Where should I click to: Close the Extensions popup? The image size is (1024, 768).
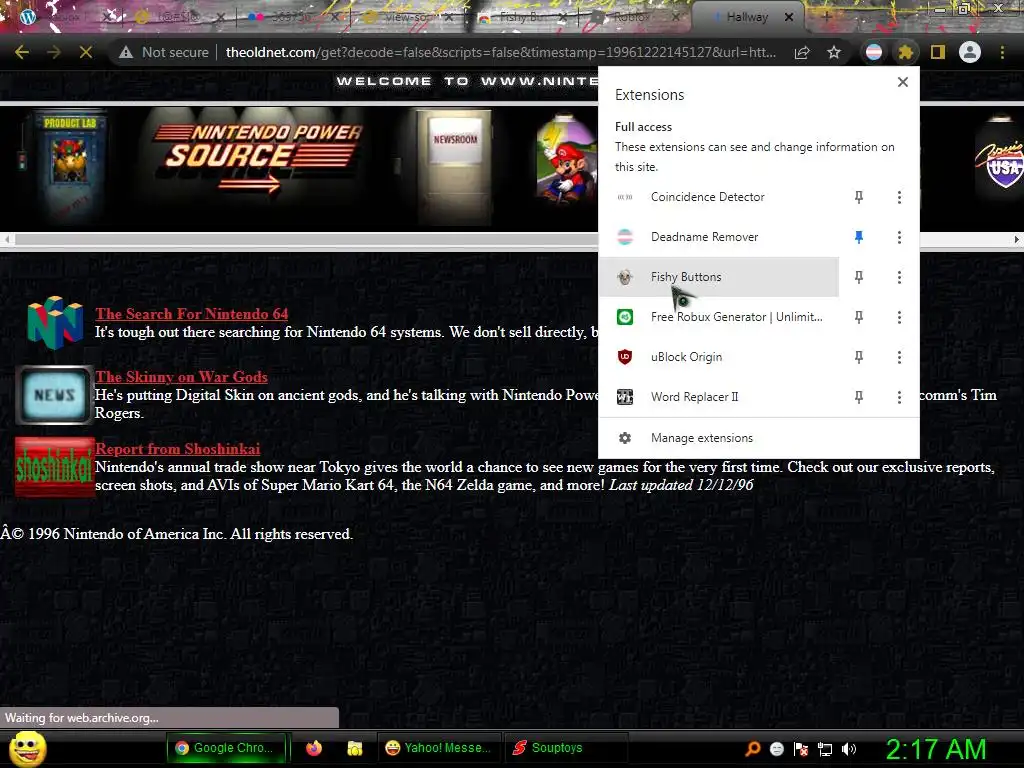point(903,82)
